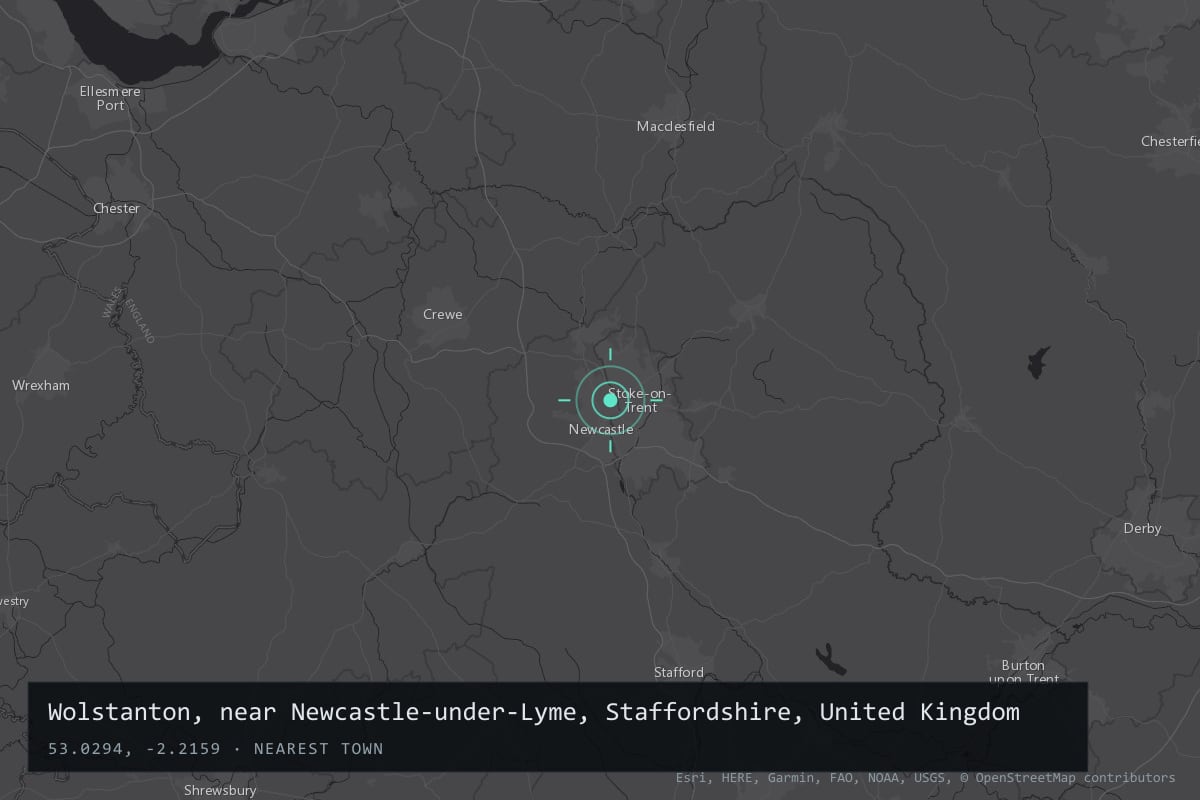Open the OpenStreetMap contributors attribution
This screenshot has height=800, width=1200.
tap(1068, 778)
